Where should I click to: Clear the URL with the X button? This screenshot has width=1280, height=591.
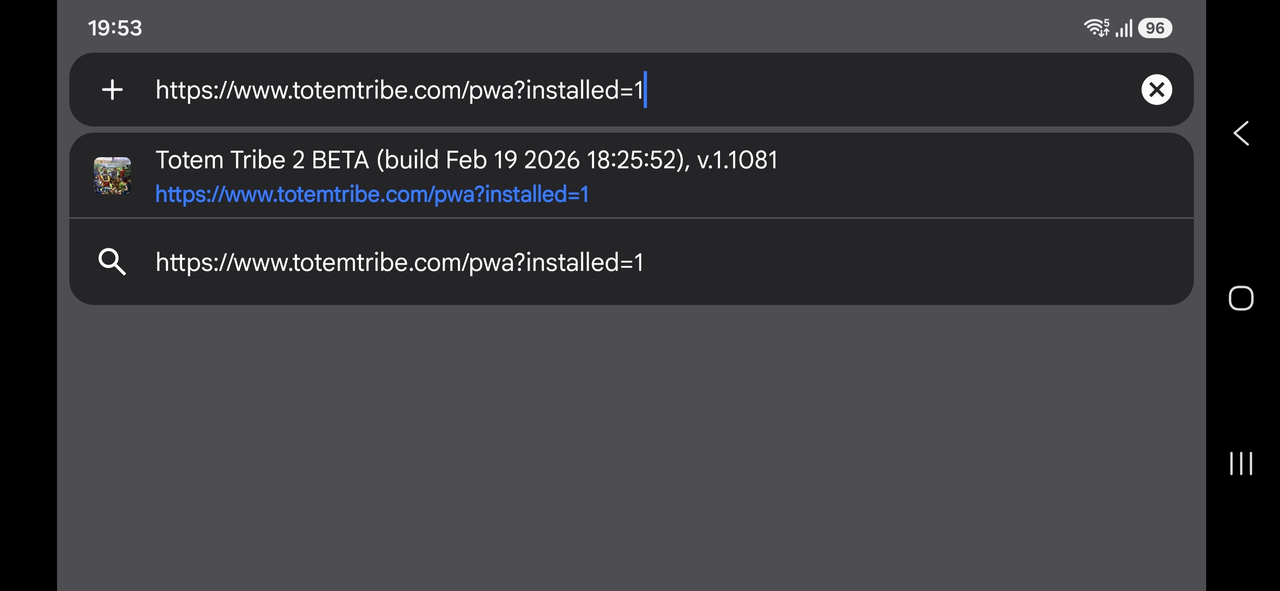click(1156, 90)
